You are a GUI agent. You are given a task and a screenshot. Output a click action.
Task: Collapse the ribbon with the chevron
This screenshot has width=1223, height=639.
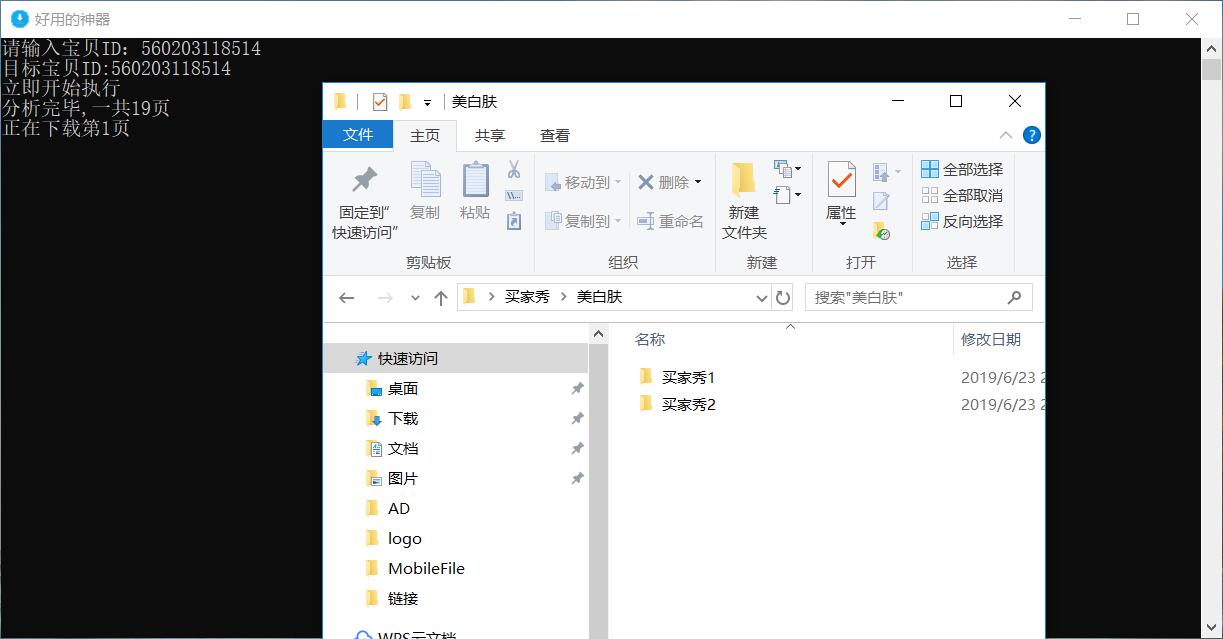point(1006,135)
